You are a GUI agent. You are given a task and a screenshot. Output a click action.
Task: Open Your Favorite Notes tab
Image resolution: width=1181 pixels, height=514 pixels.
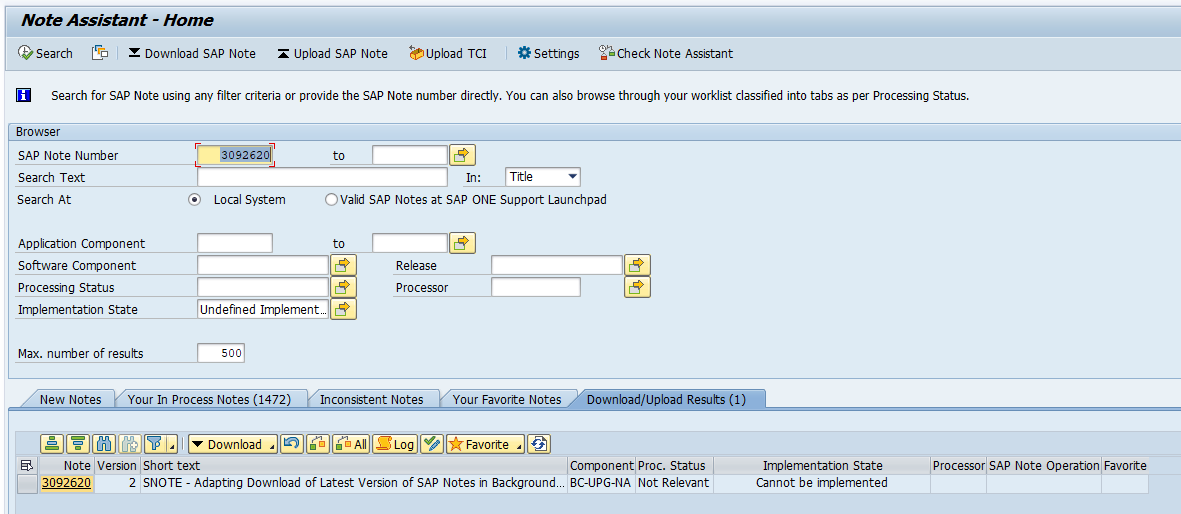pyautogui.click(x=507, y=399)
